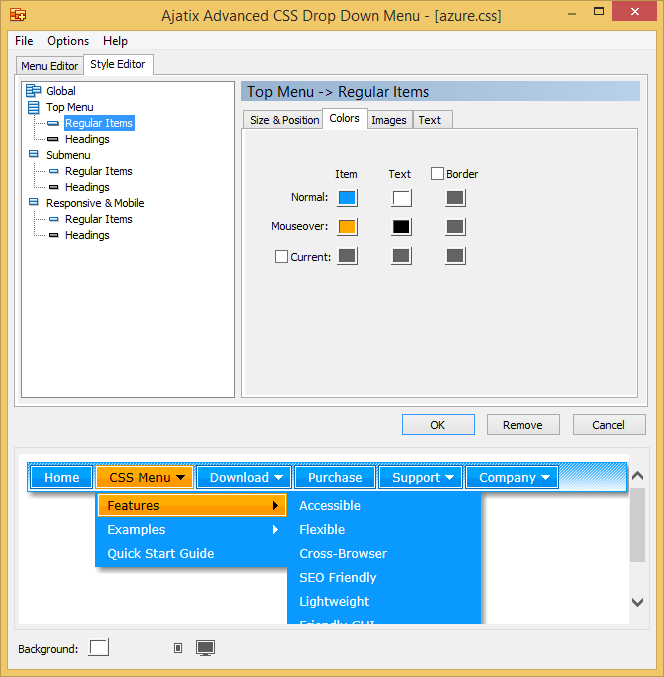Select Headings under Responsive & Mobile
The width and height of the screenshot is (664, 677).
pos(87,235)
